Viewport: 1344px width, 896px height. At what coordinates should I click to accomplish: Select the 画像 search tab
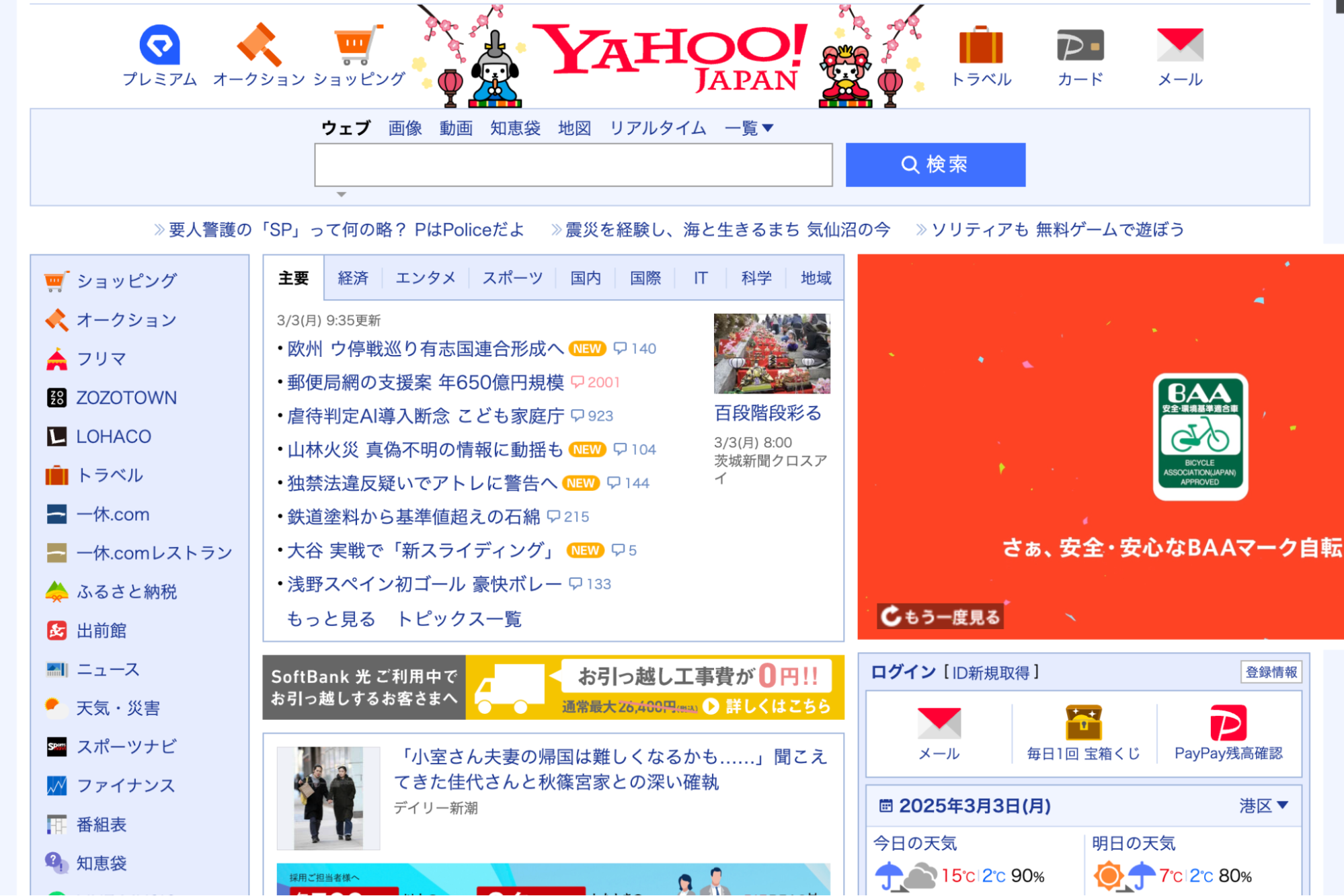pyautogui.click(x=405, y=128)
